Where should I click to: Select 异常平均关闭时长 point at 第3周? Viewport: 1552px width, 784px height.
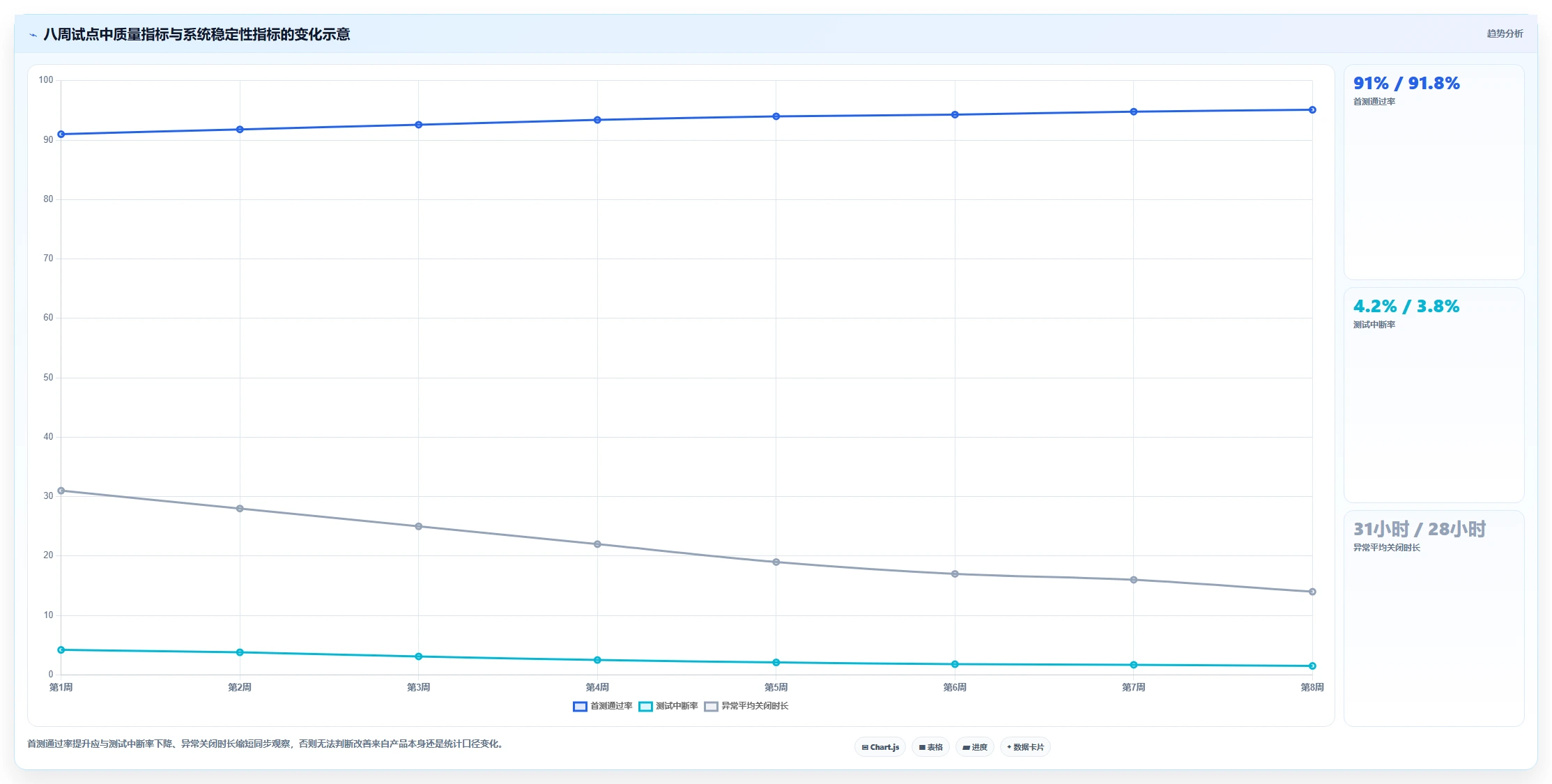click(419, 527)
